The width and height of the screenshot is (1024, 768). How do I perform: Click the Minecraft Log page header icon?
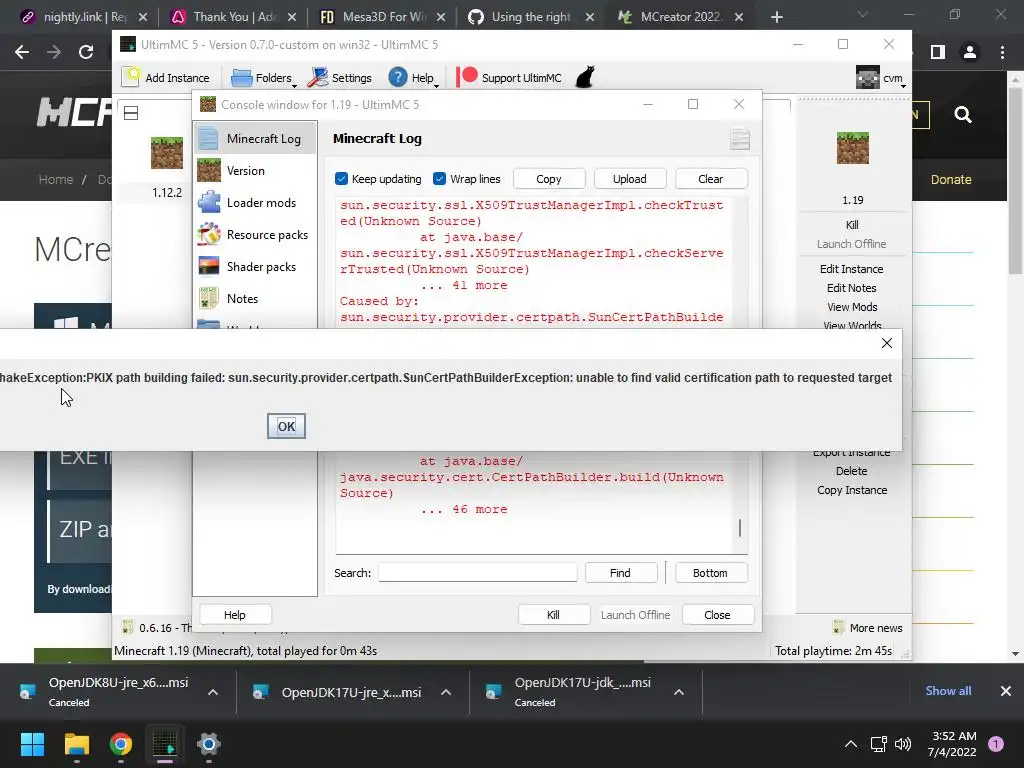740,138
